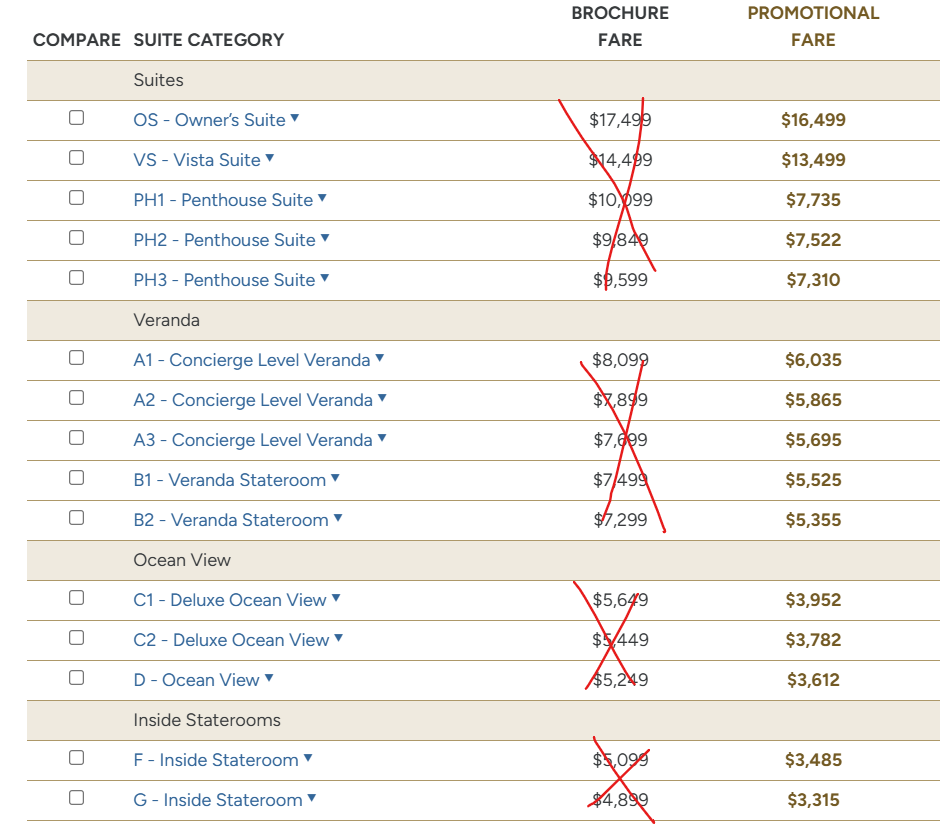Click the PH2 - Penthouse Suite link

[x=224, y=240]
